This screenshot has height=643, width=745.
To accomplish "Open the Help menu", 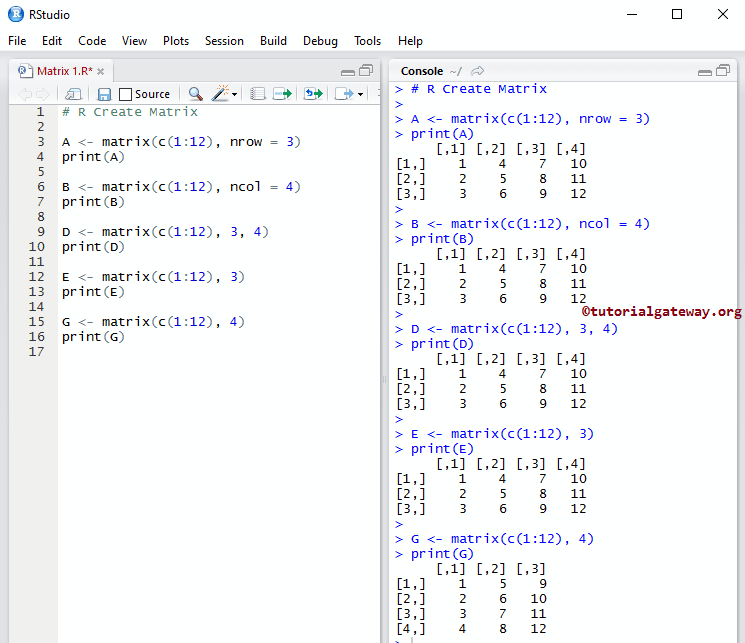I will (x=411, y=41).
